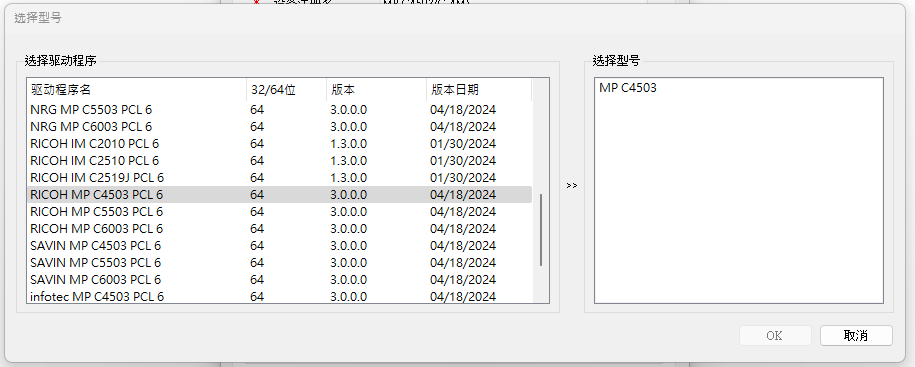Select SAVIN MP C6003 PCL 6 driver

279,279
